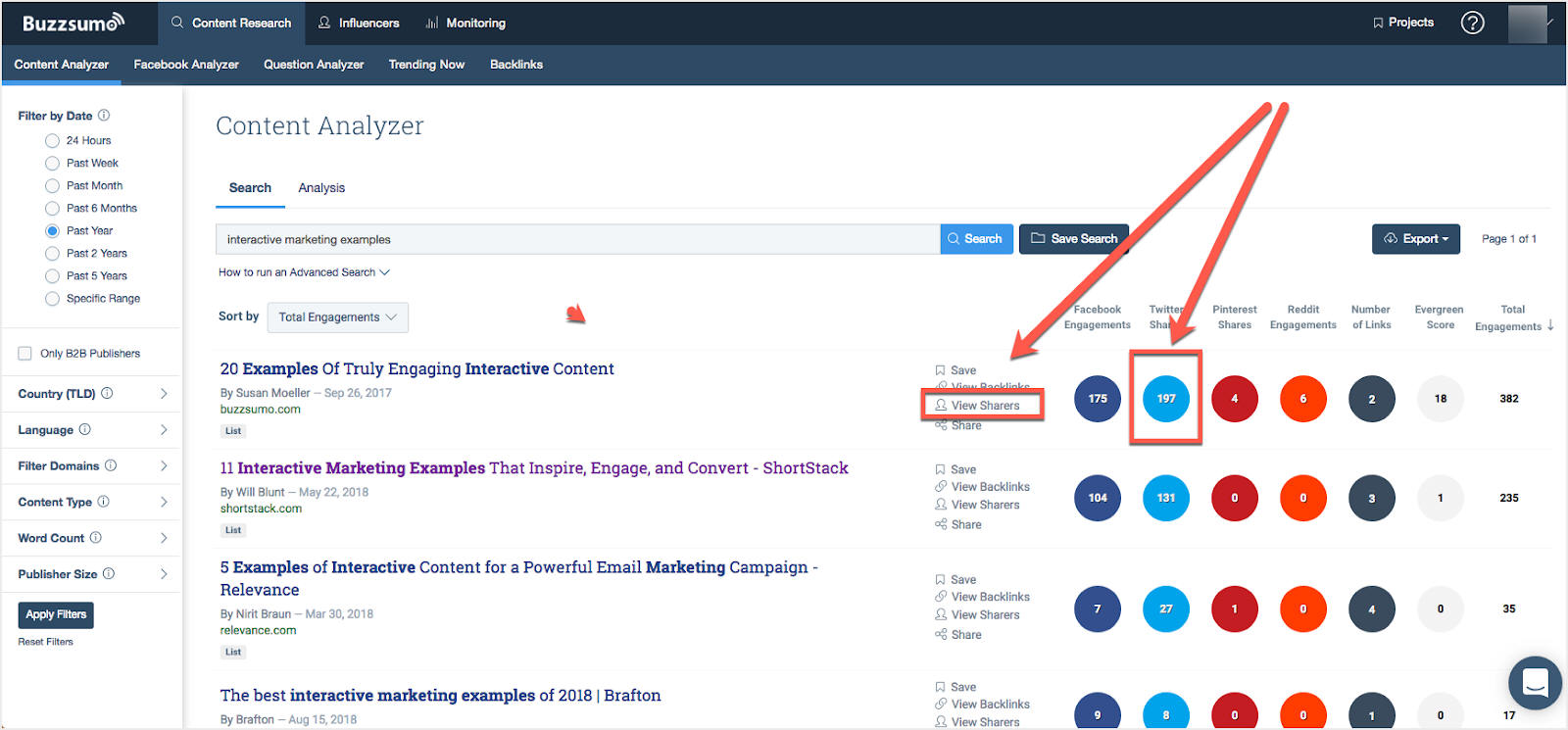Click the Word Count info icon

tap(95, 538)
